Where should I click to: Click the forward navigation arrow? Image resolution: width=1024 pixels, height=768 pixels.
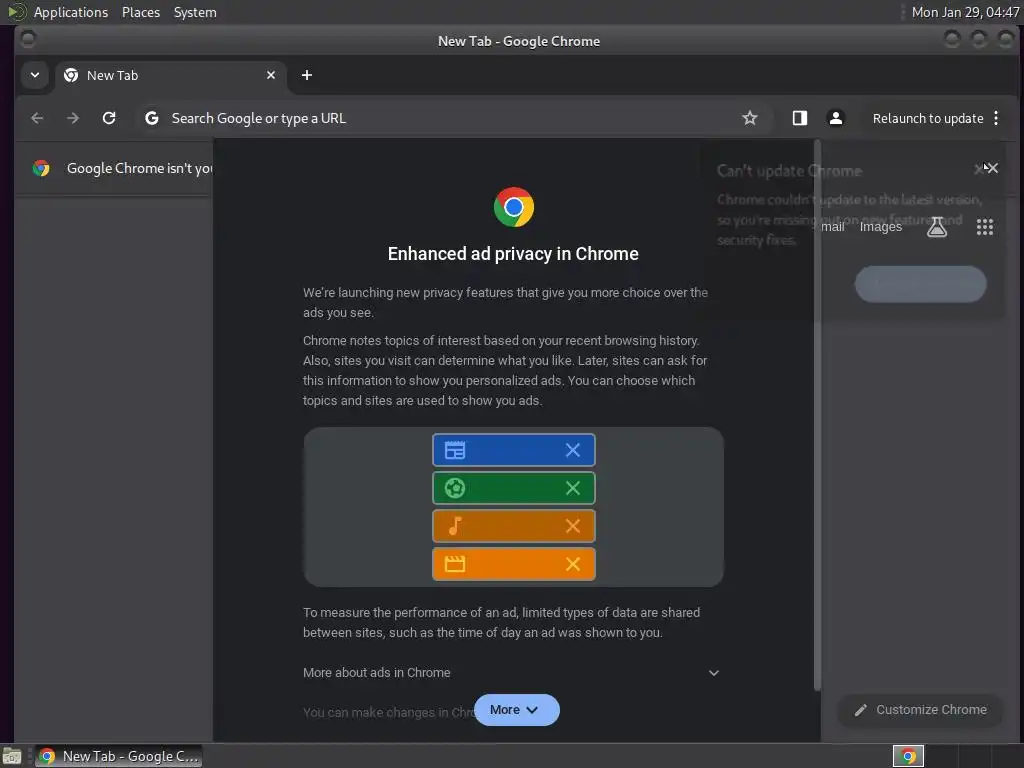point(73,118)
